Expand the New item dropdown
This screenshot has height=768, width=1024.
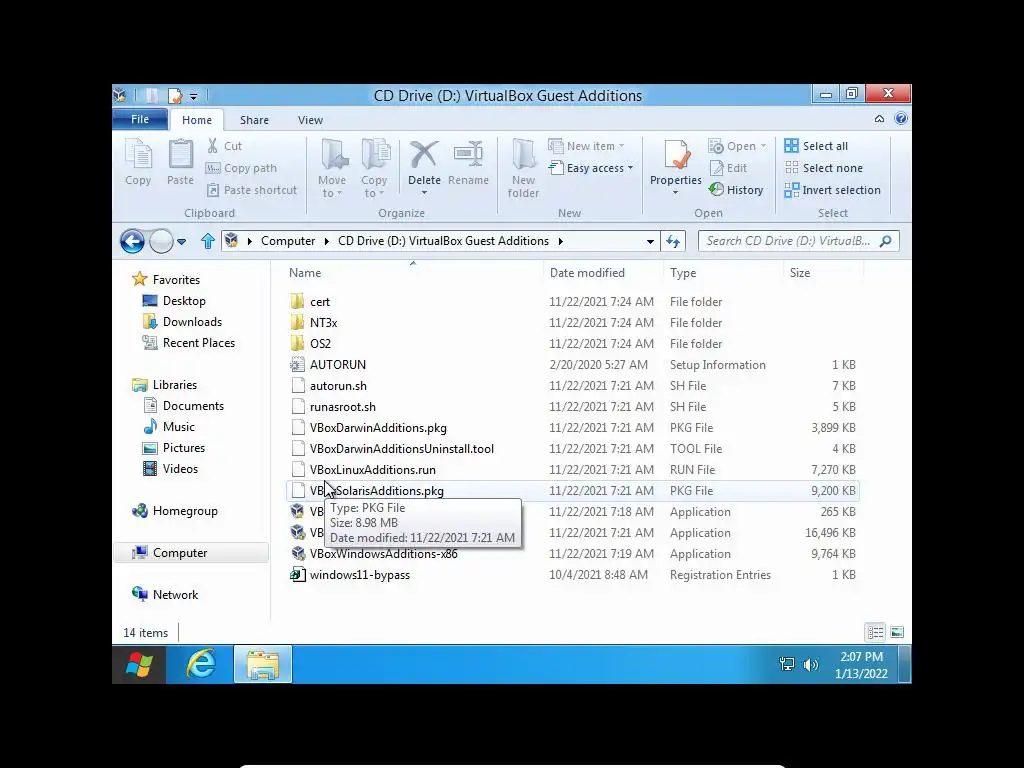586,146
